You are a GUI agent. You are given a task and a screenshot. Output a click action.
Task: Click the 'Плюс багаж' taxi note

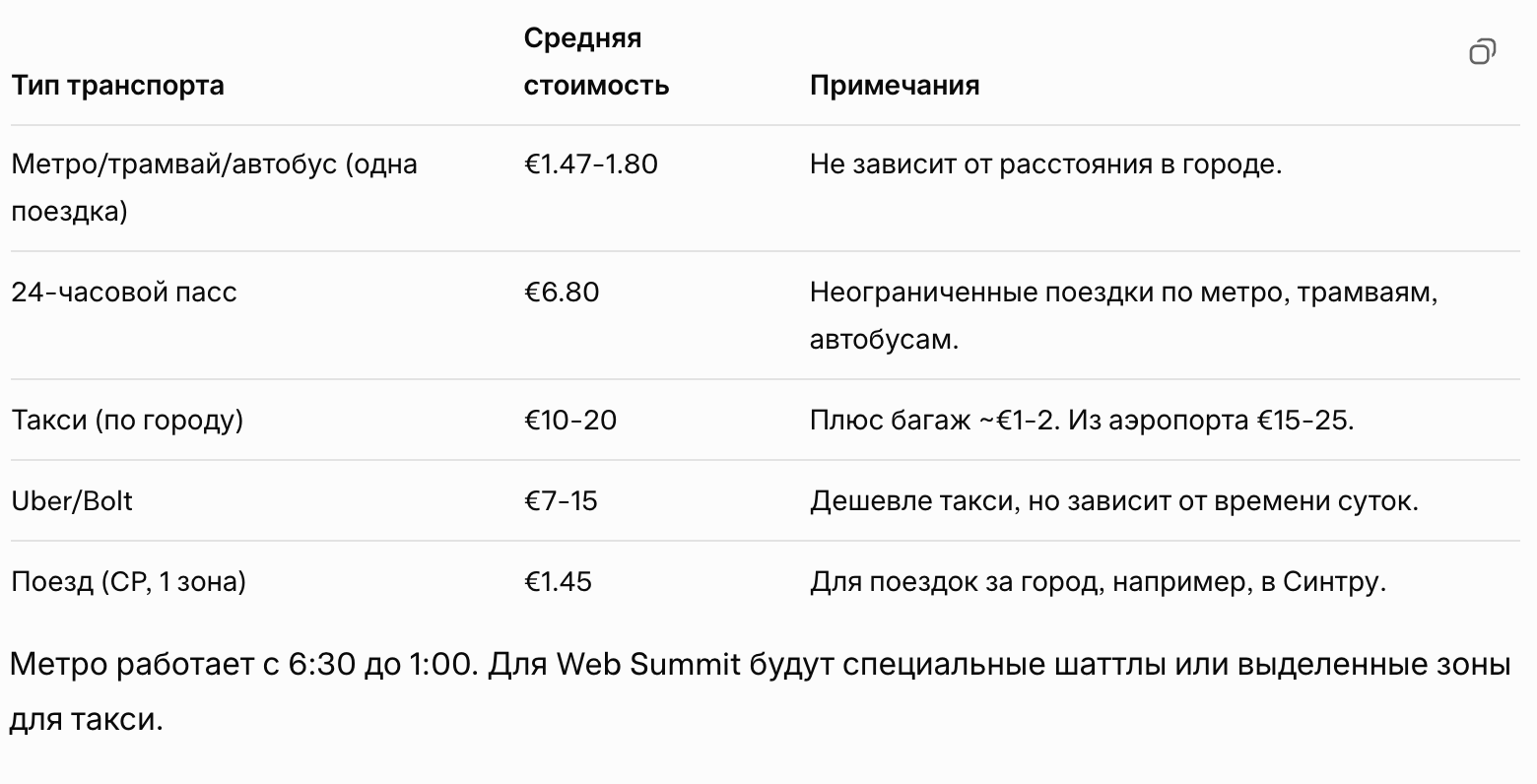[1082, 421]
